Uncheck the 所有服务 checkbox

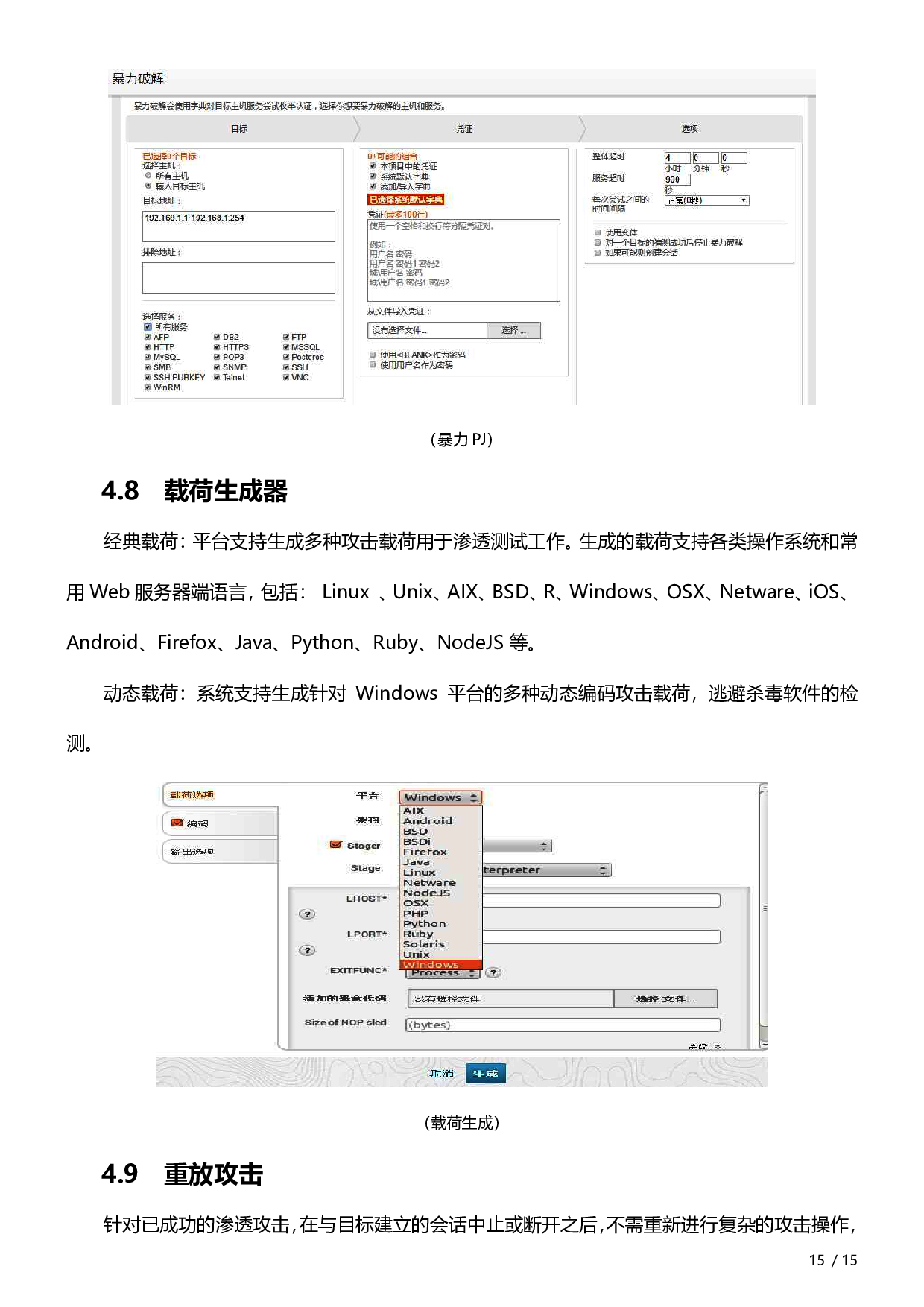[x=148, y=327]
